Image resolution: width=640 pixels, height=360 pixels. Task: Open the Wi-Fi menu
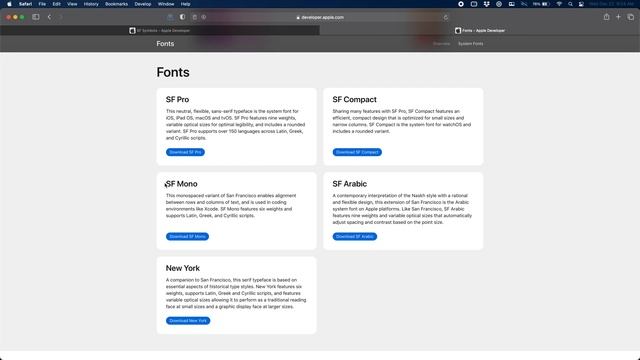pyautogui.click(x=559, y=4)
